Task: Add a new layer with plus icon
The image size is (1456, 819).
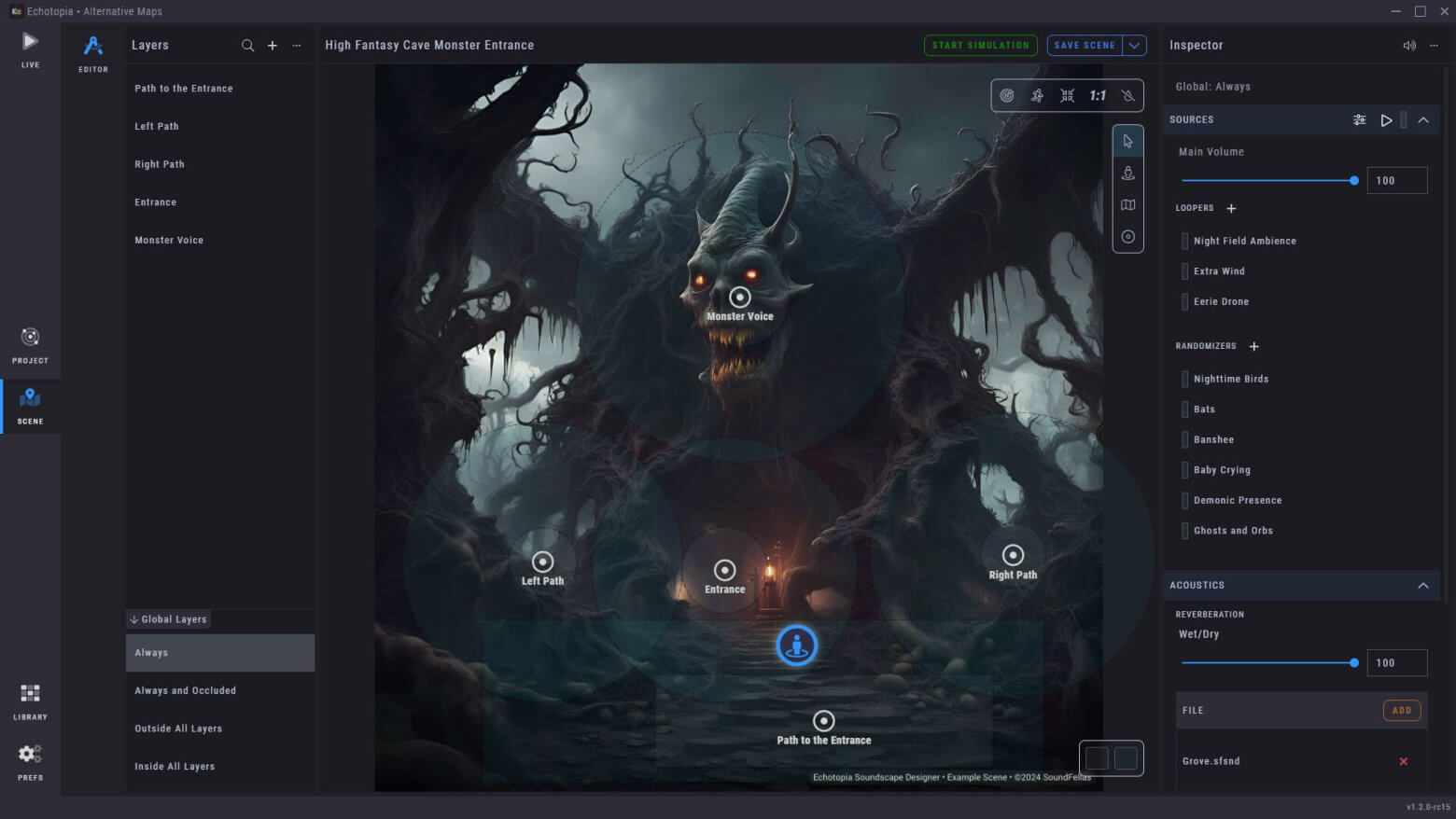Action: (273, 46)
